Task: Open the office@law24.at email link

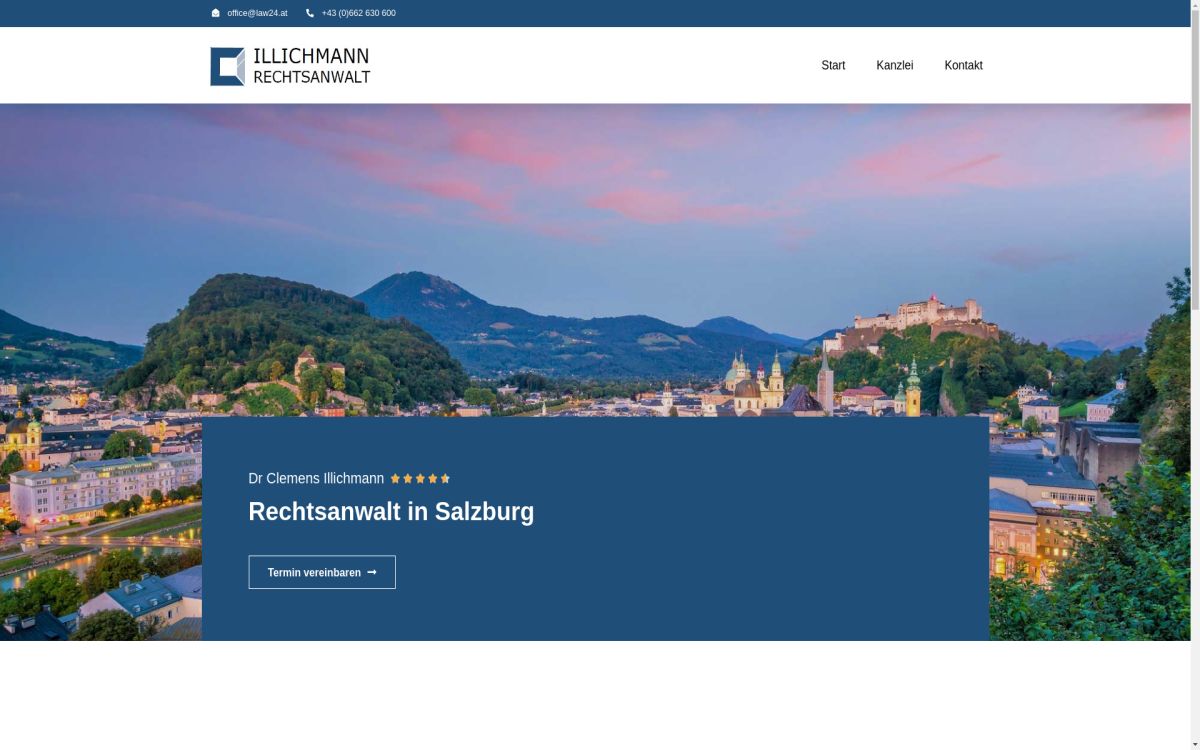Action: click(257, 13)
